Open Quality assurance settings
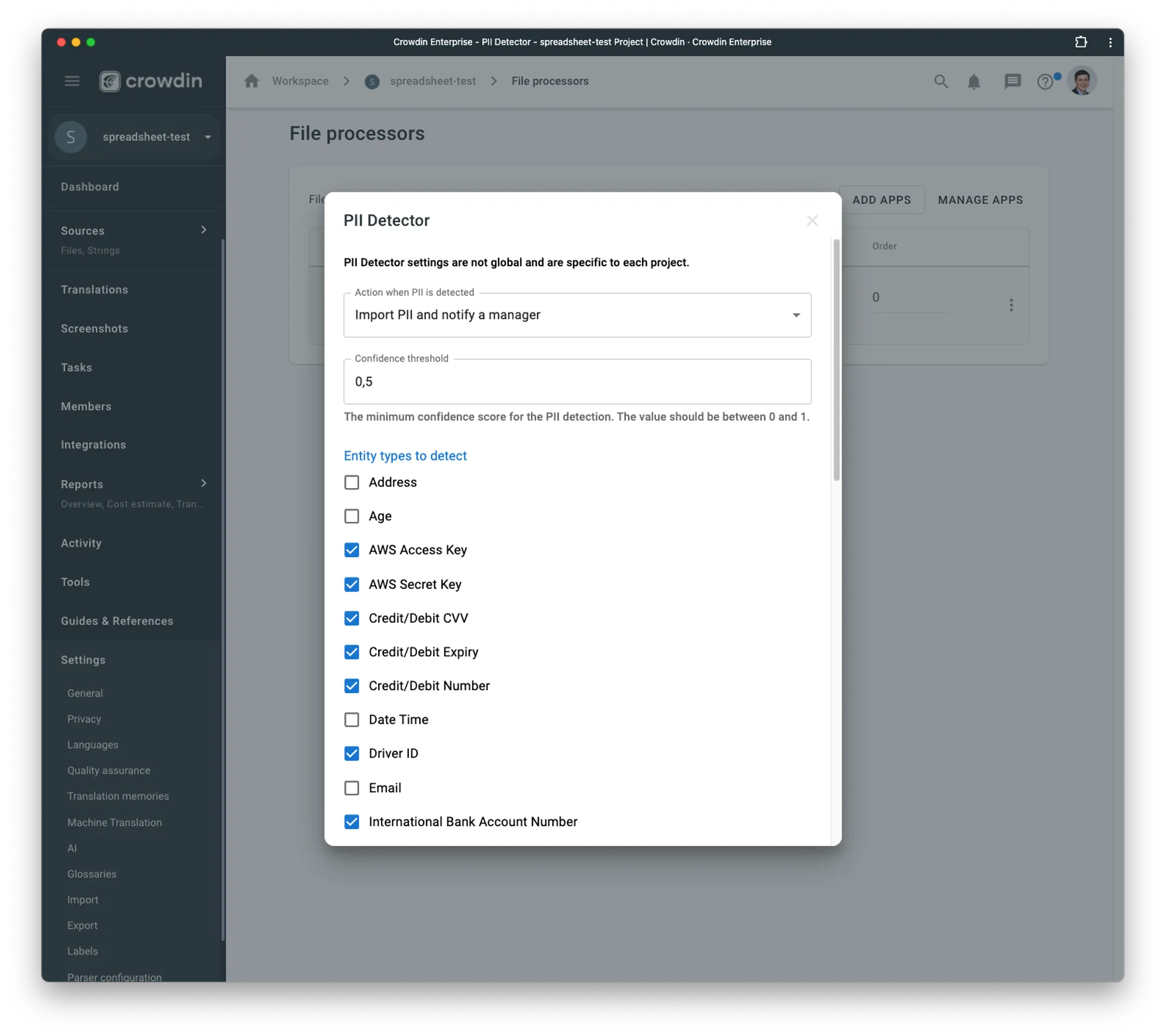The image size is (1165, 1036). (109, 770)
